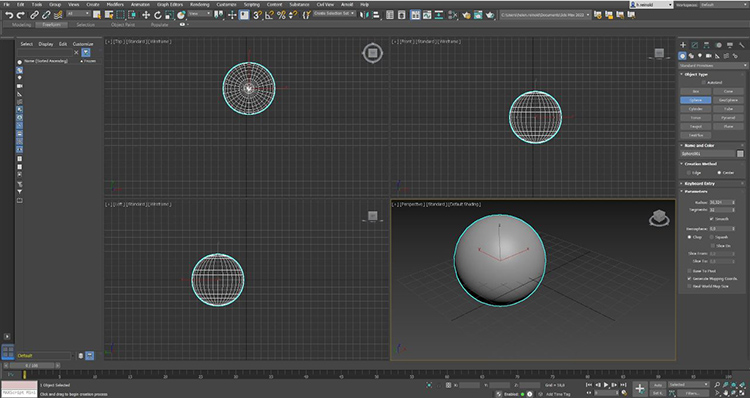Toggle the 3D Snaps icon
This screenshot has height=398, width=750.
pos(257,15)
